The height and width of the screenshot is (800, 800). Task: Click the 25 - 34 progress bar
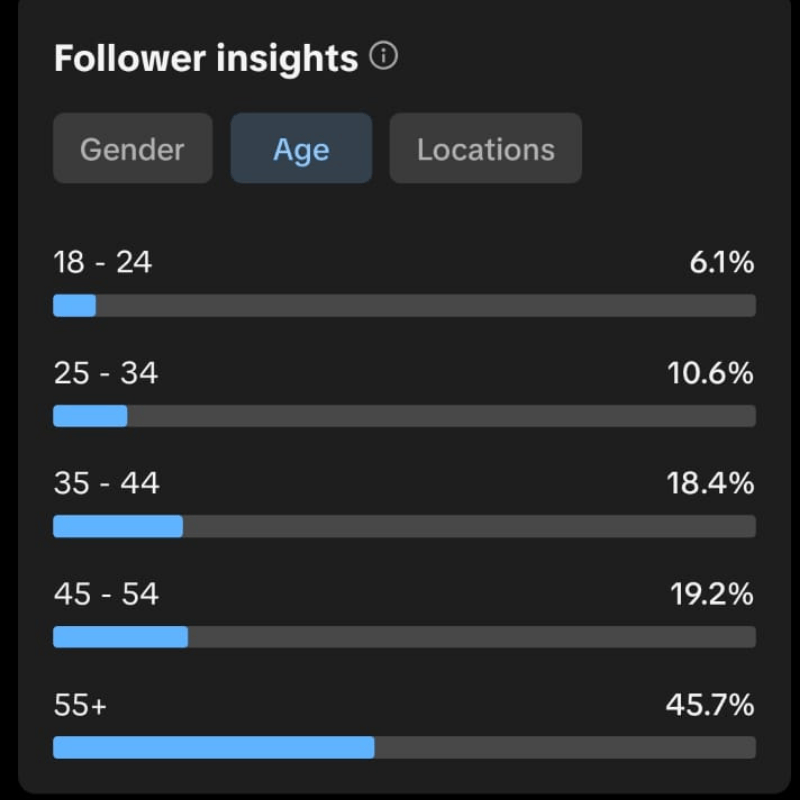coord(404,416)
